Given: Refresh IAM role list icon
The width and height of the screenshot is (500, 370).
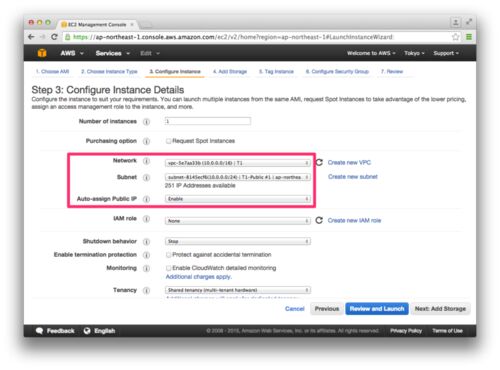Looking at the screenshot, I should pyautogui.click(x=319, y=220).
